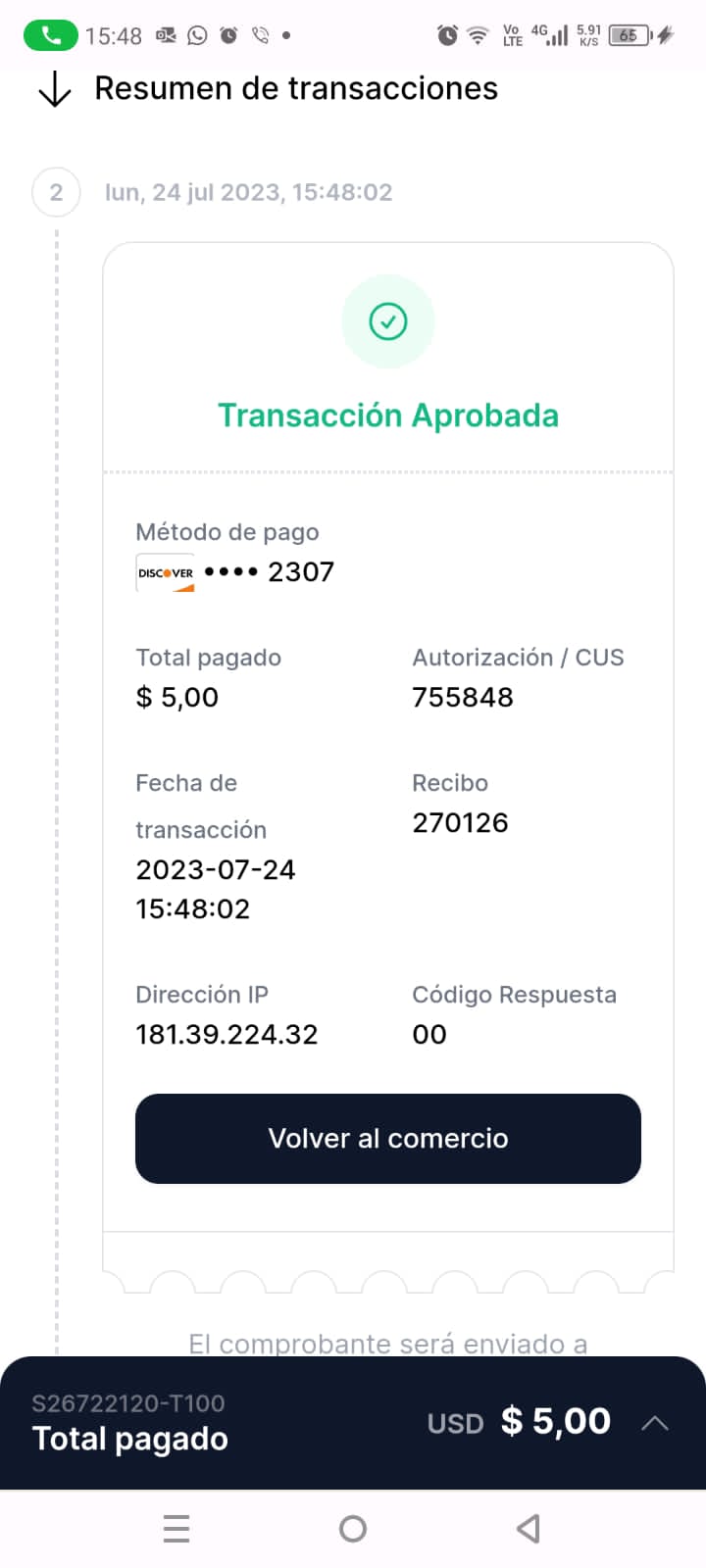Viewport: 706px width, 1568px height.
Task: Tap the battery level indicator
Action: point(630,36)
